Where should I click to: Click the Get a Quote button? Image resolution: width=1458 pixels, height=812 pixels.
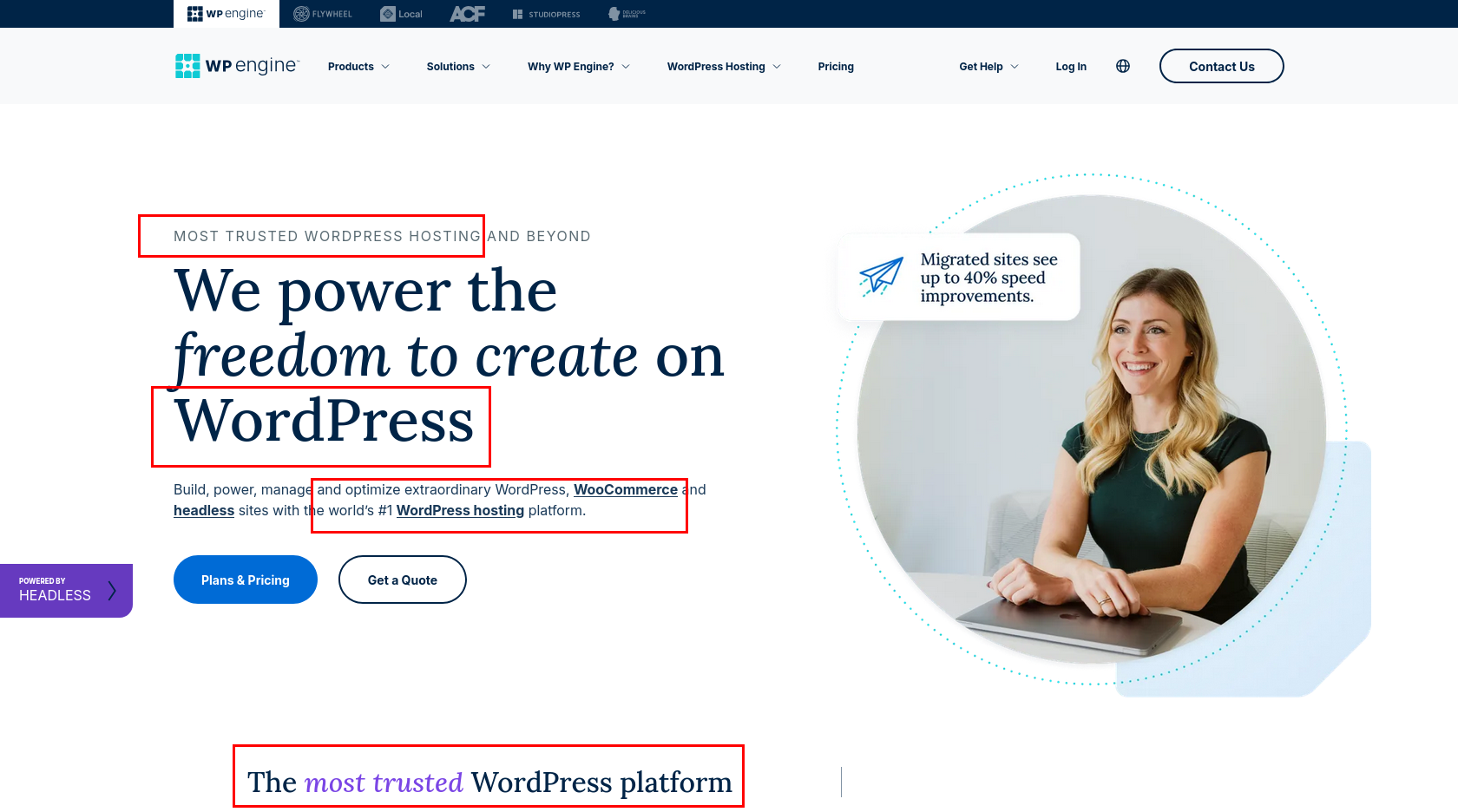403,580
